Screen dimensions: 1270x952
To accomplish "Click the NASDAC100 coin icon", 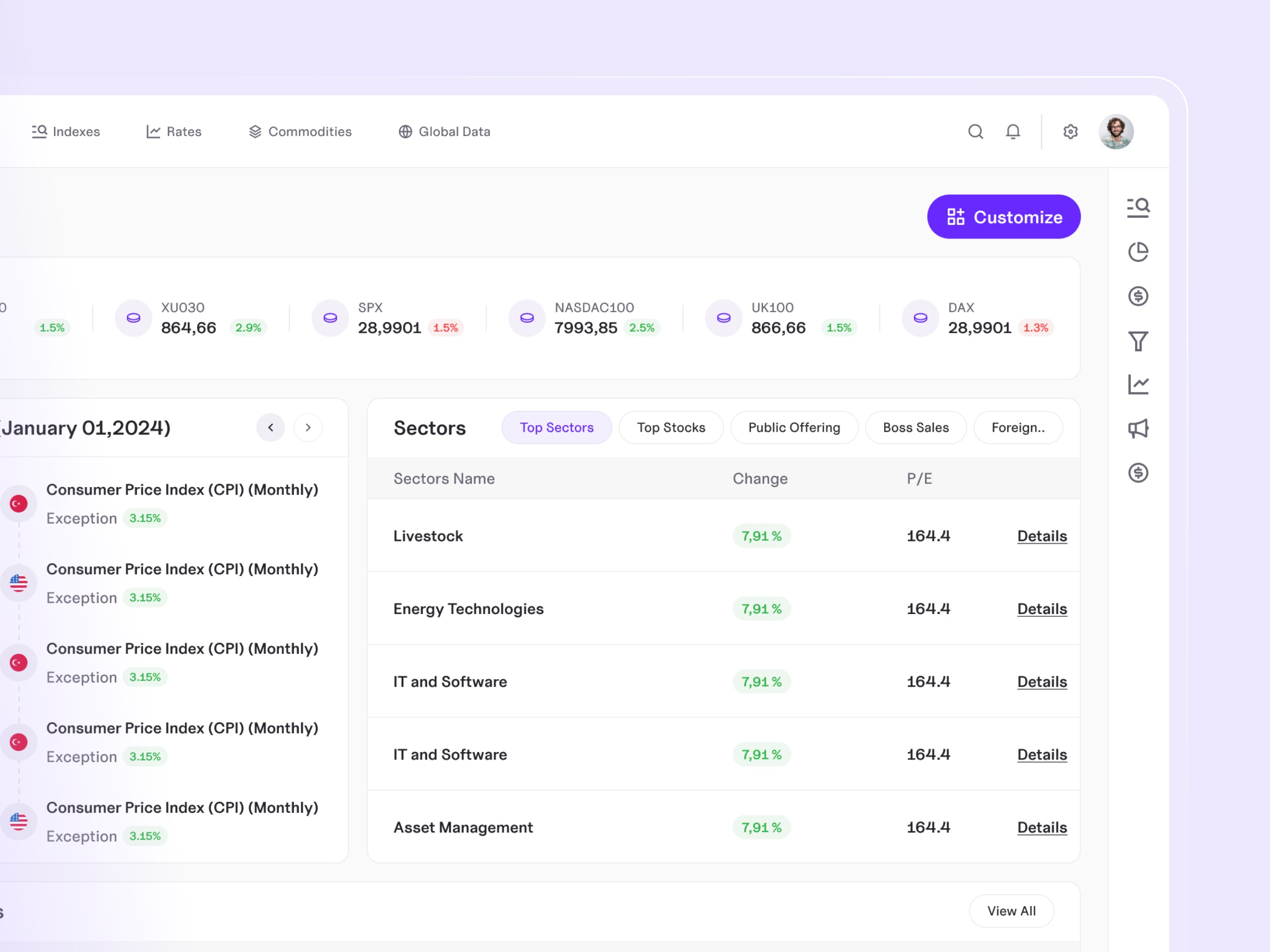I will coord(527,318).
